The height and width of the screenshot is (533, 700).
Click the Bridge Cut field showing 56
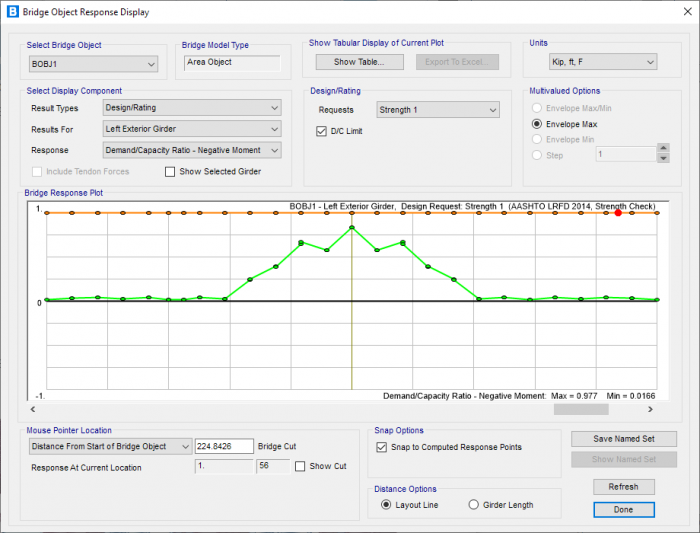coord(273,466)
